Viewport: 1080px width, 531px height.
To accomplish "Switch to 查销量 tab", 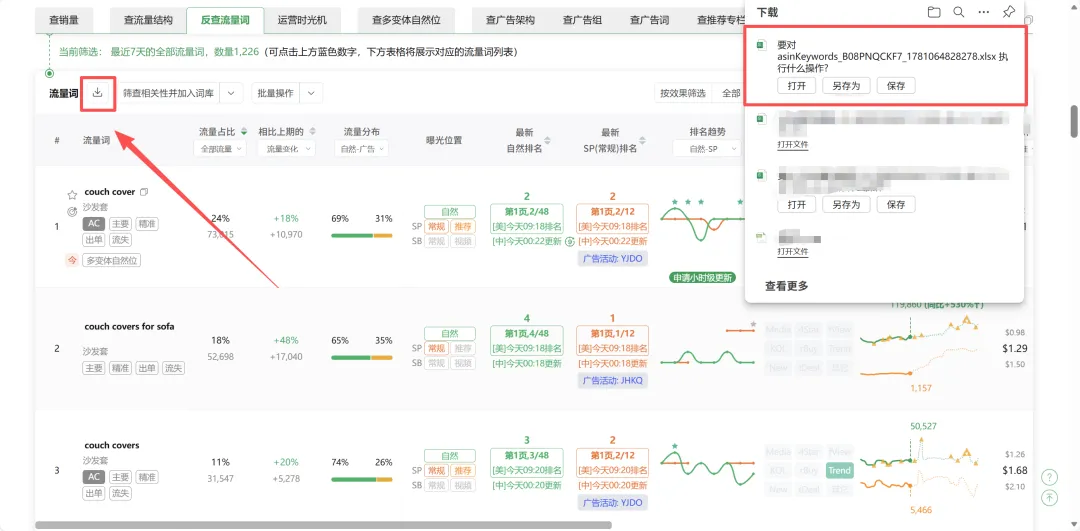I will coord(63,20).
